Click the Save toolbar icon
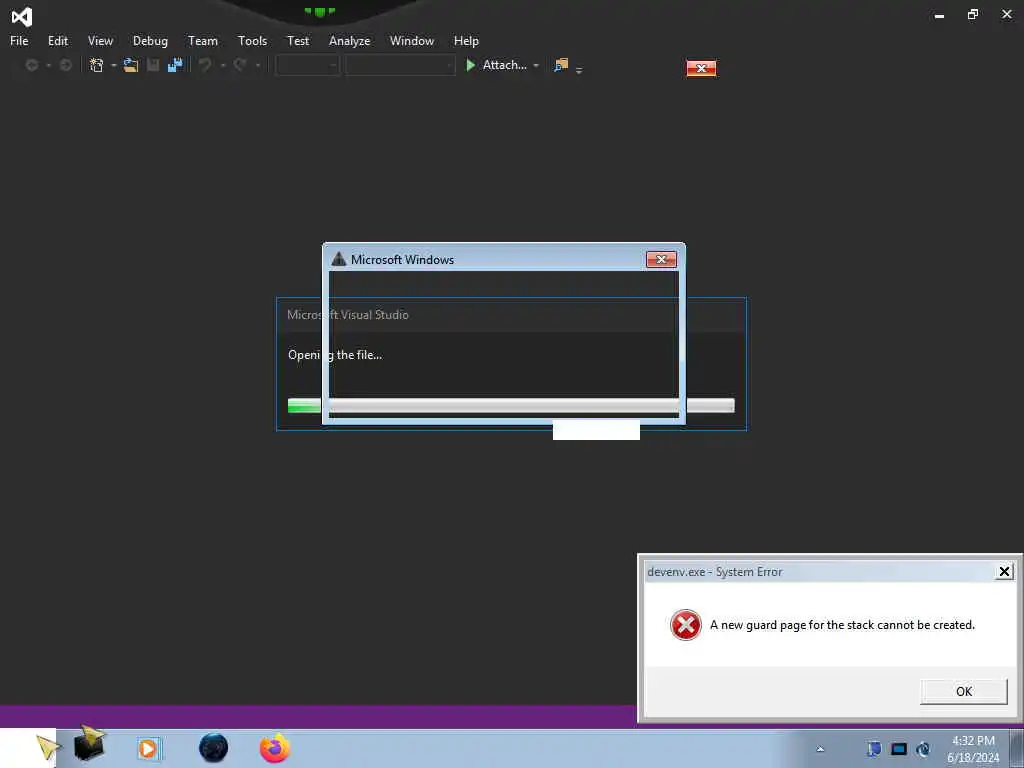 pyautogui.click(x=153, y=65)
